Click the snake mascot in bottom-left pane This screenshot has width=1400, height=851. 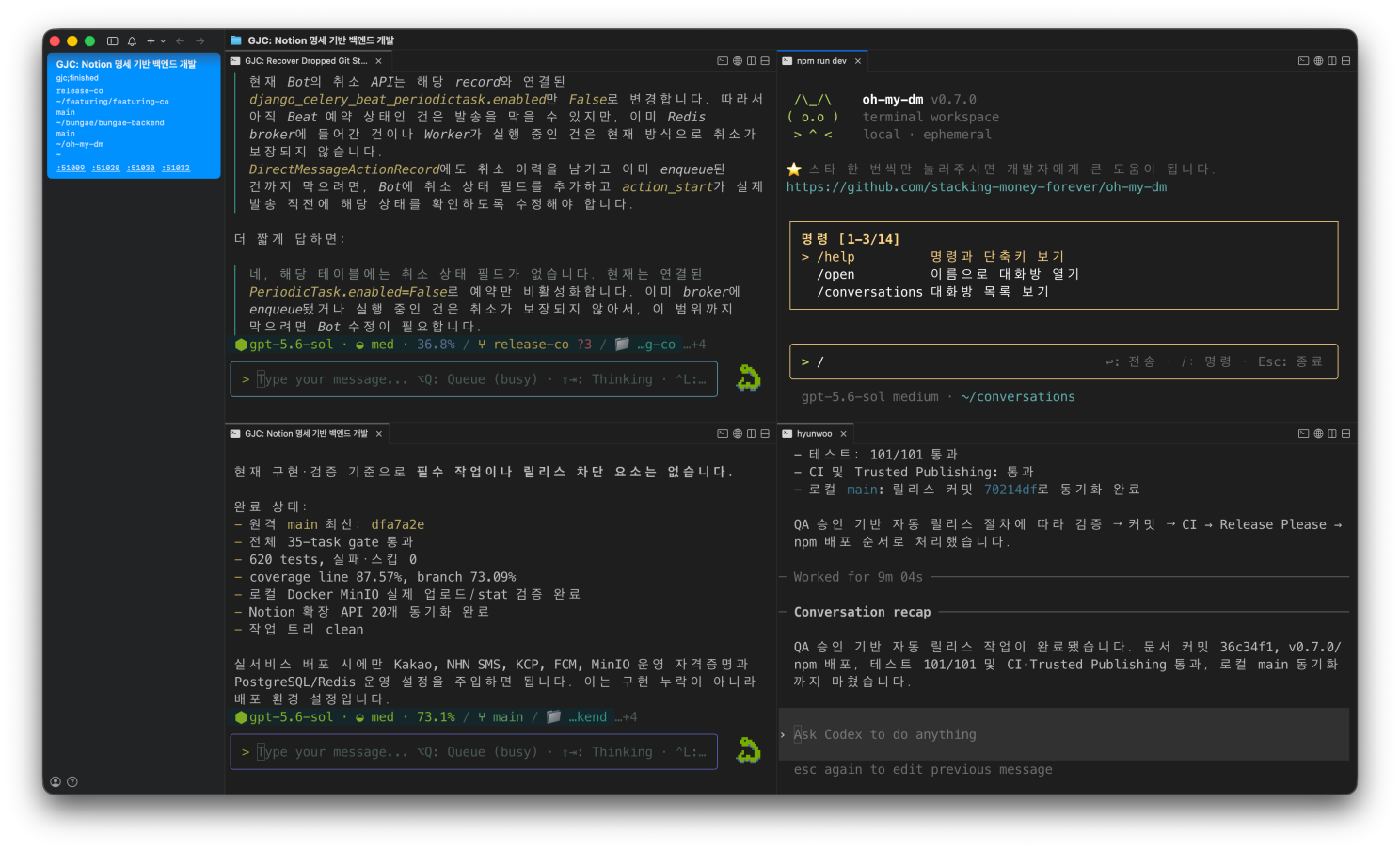749,751
